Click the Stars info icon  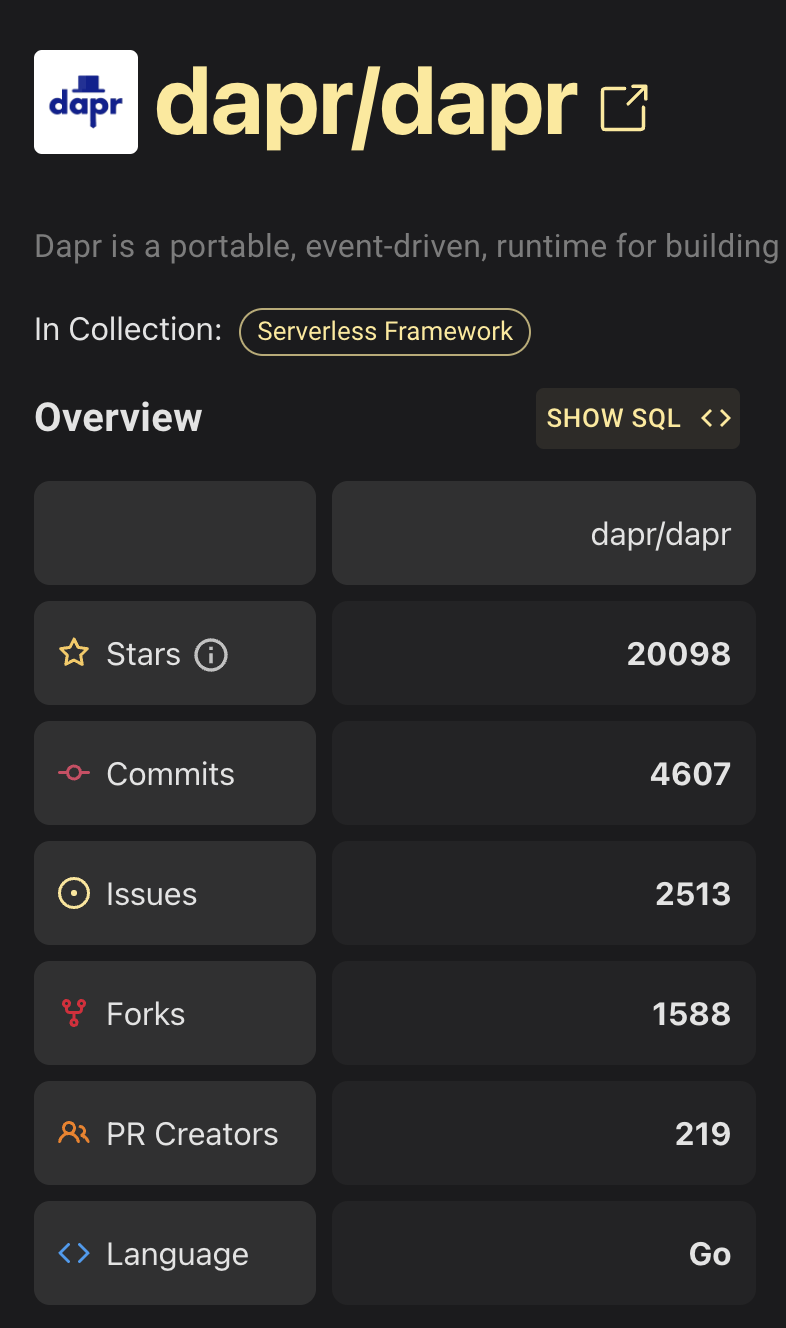pyautogui.click(x=211, y=655)
